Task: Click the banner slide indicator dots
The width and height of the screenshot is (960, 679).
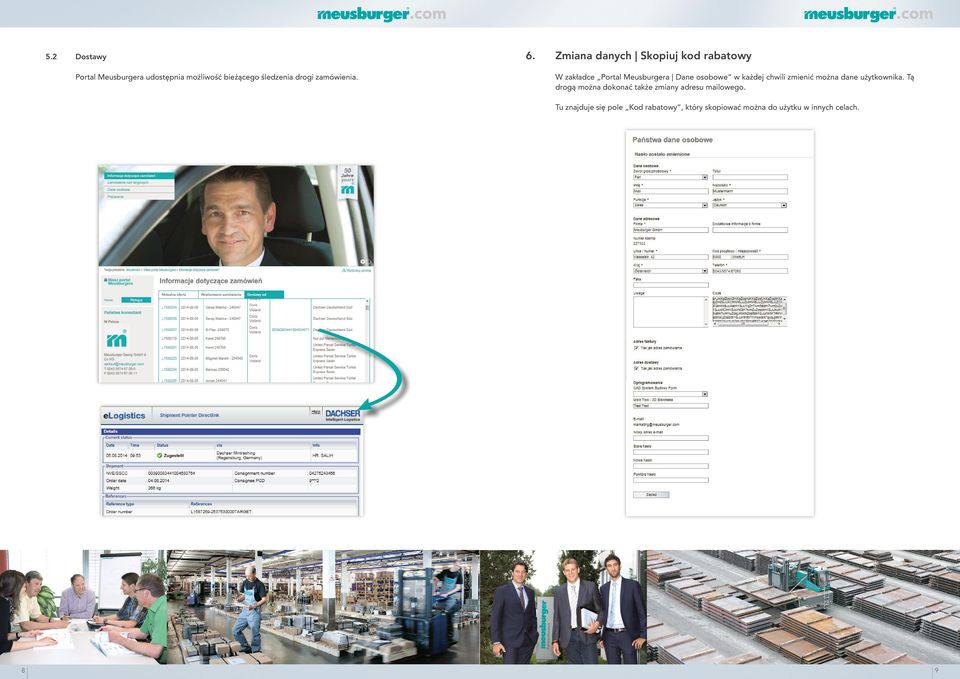Action: [x=364, y=261]
